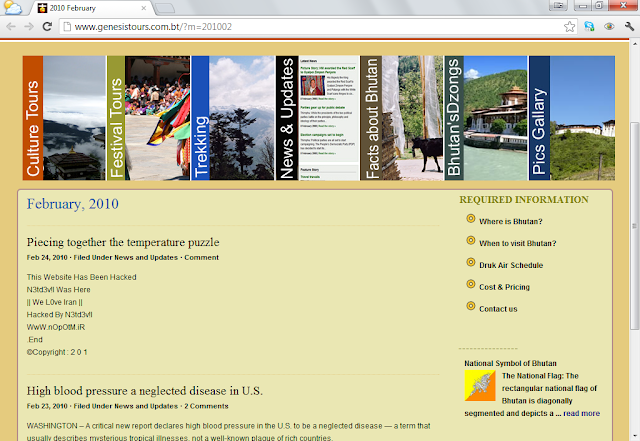640x441 pixels.
Task: Open the wrench settings menu
Action: coord(629,27)
